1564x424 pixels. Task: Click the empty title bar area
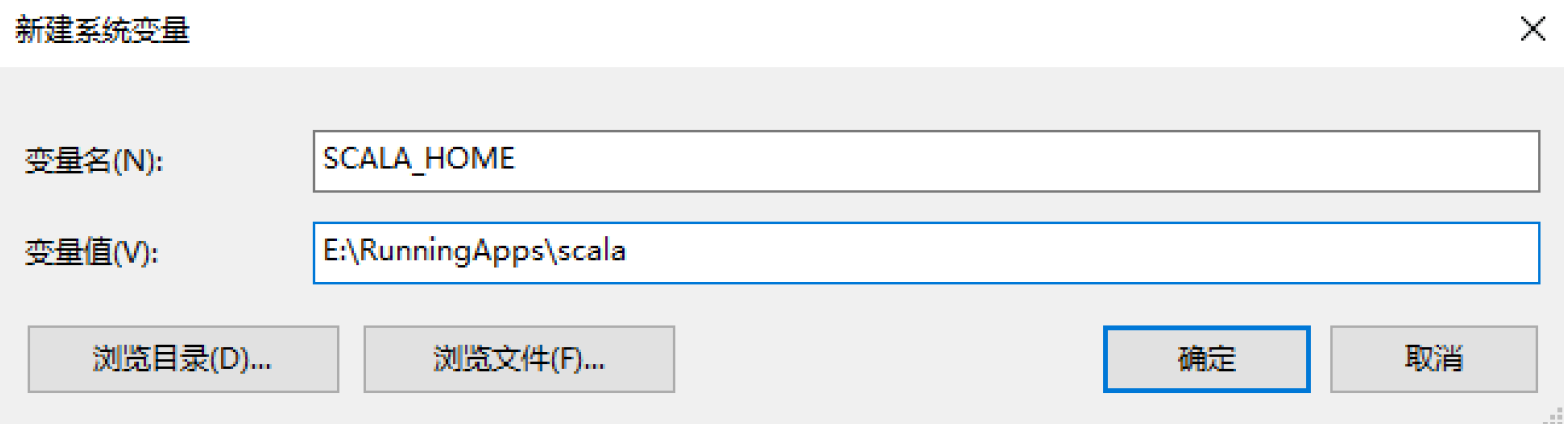(x=800, y=31)
